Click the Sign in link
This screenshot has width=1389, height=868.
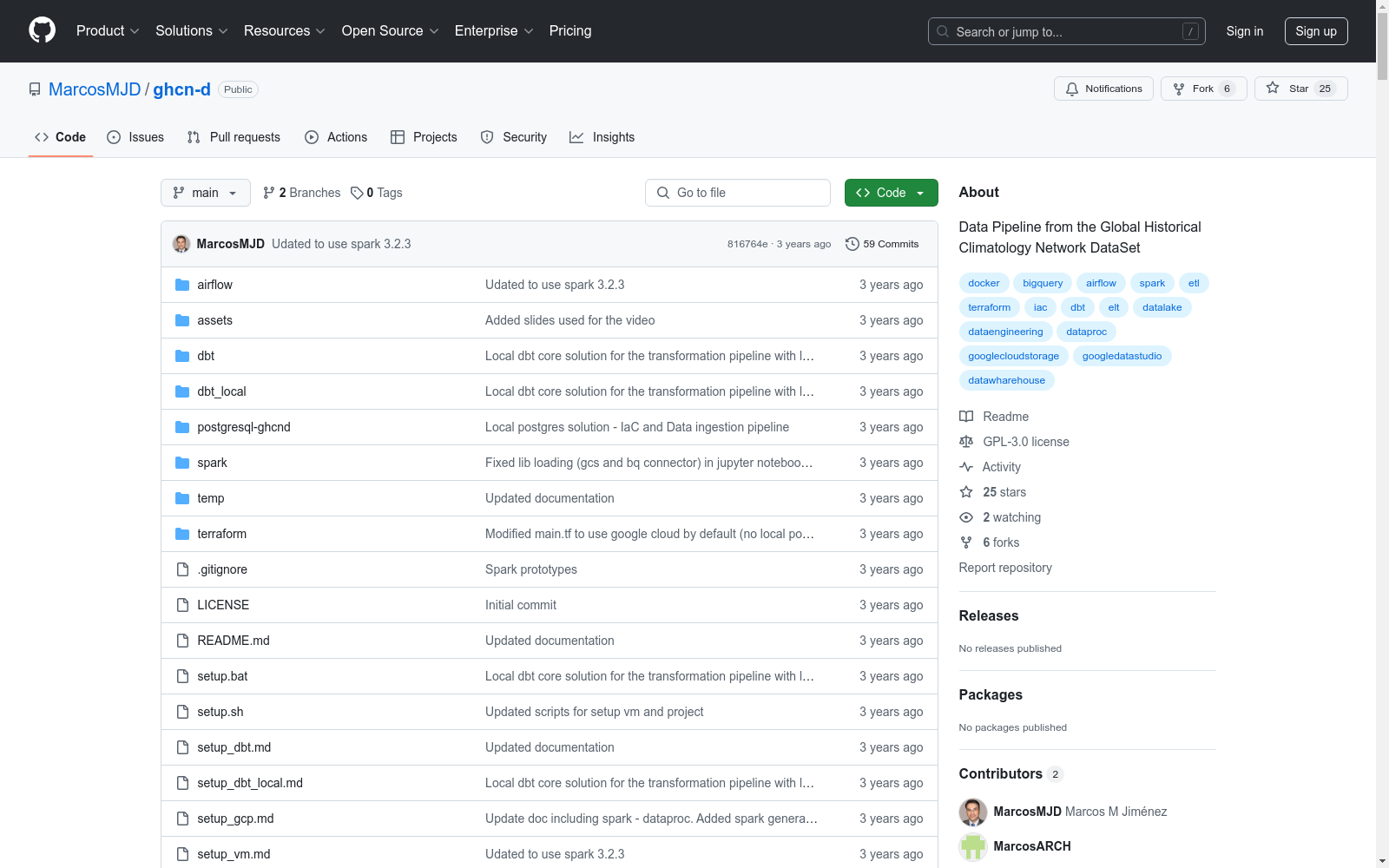tap(1245, 31)
